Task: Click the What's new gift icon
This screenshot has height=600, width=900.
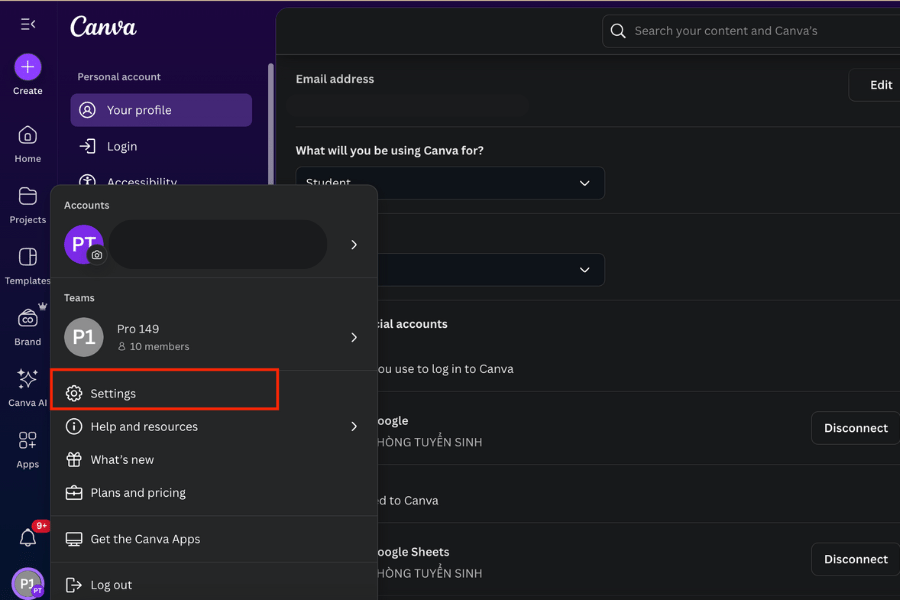Action: pos(73,459)
